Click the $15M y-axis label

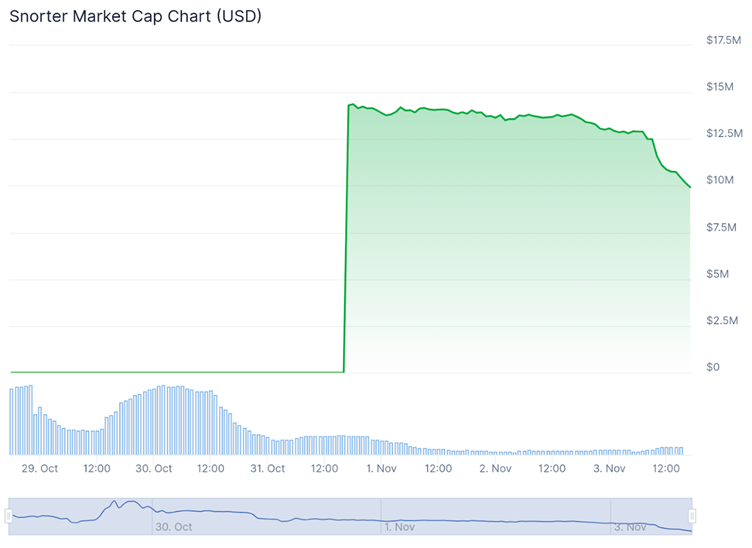pos(719,87)
